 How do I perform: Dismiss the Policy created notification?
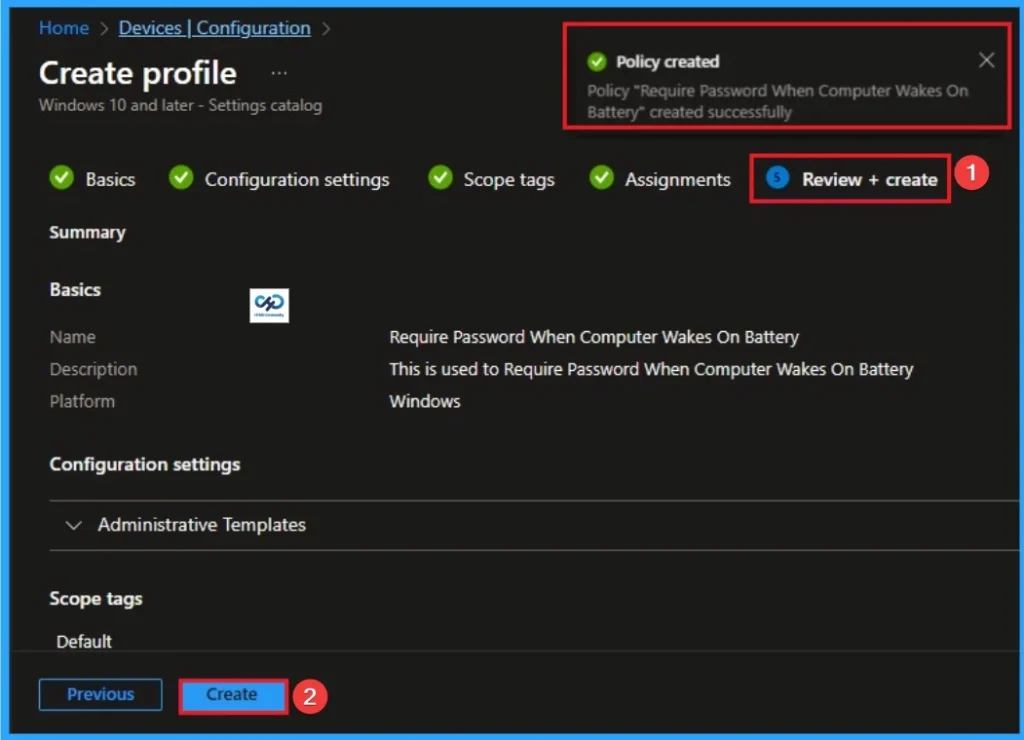(x=986, y=60)
